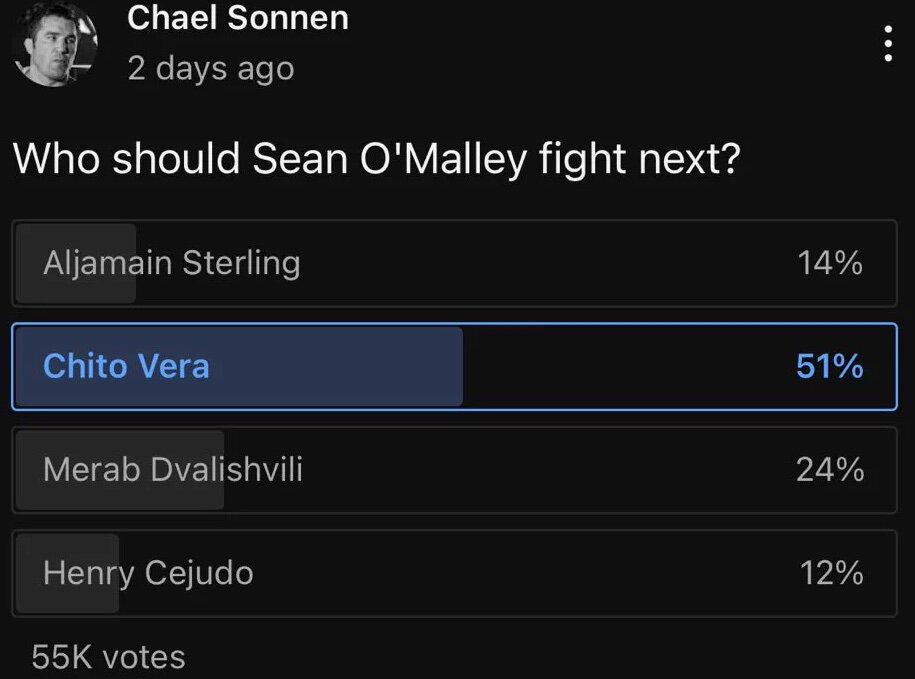Click the "2 days ago" timestamp
The image size is (915, 679).
211,69
